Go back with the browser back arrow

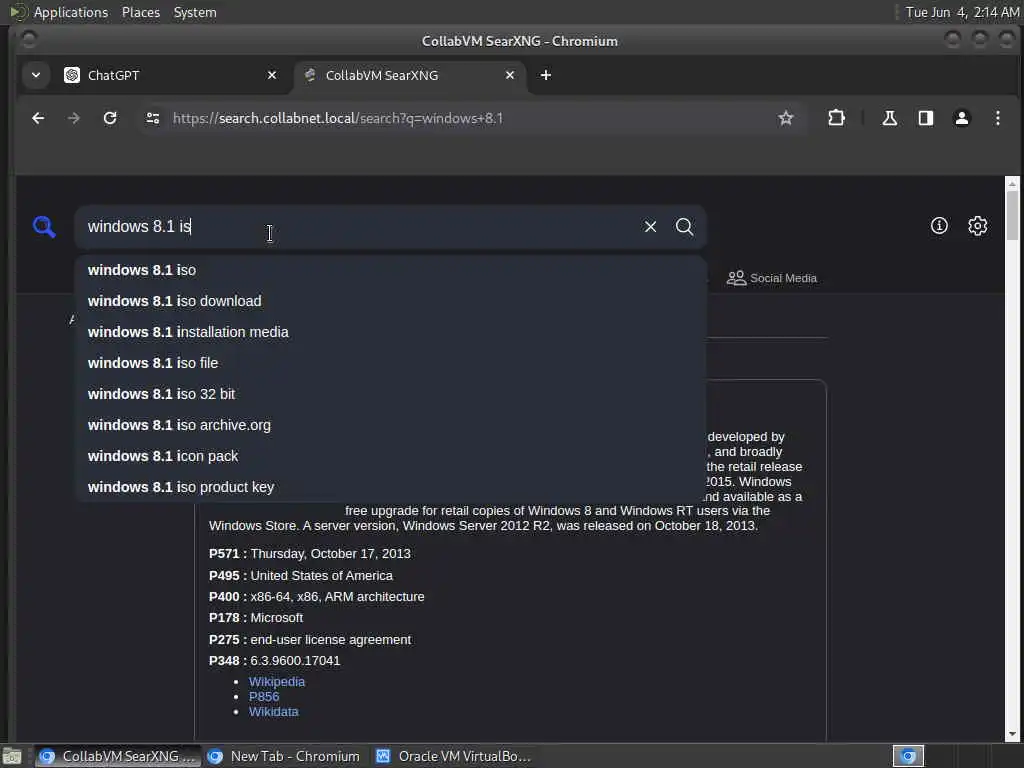39,118
